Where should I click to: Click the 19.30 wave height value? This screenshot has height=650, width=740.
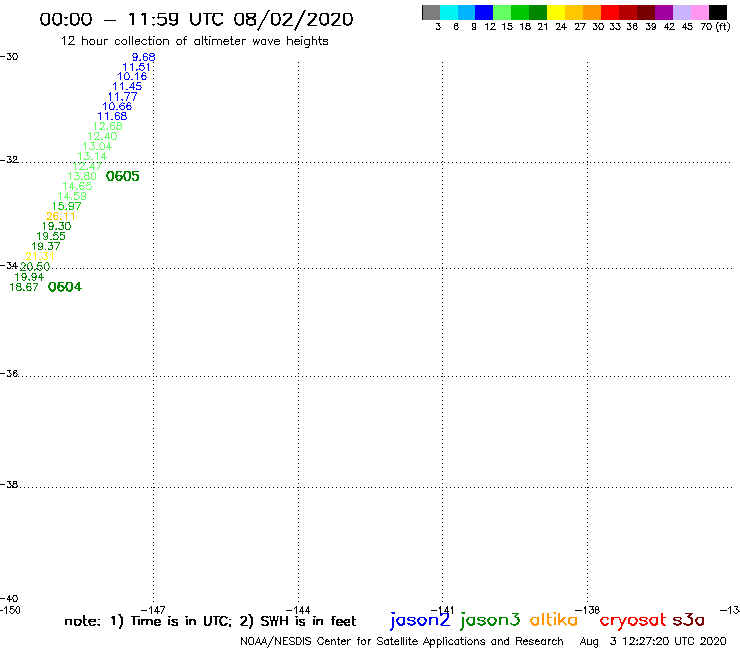pyautogui.click(x=56, y=226)
